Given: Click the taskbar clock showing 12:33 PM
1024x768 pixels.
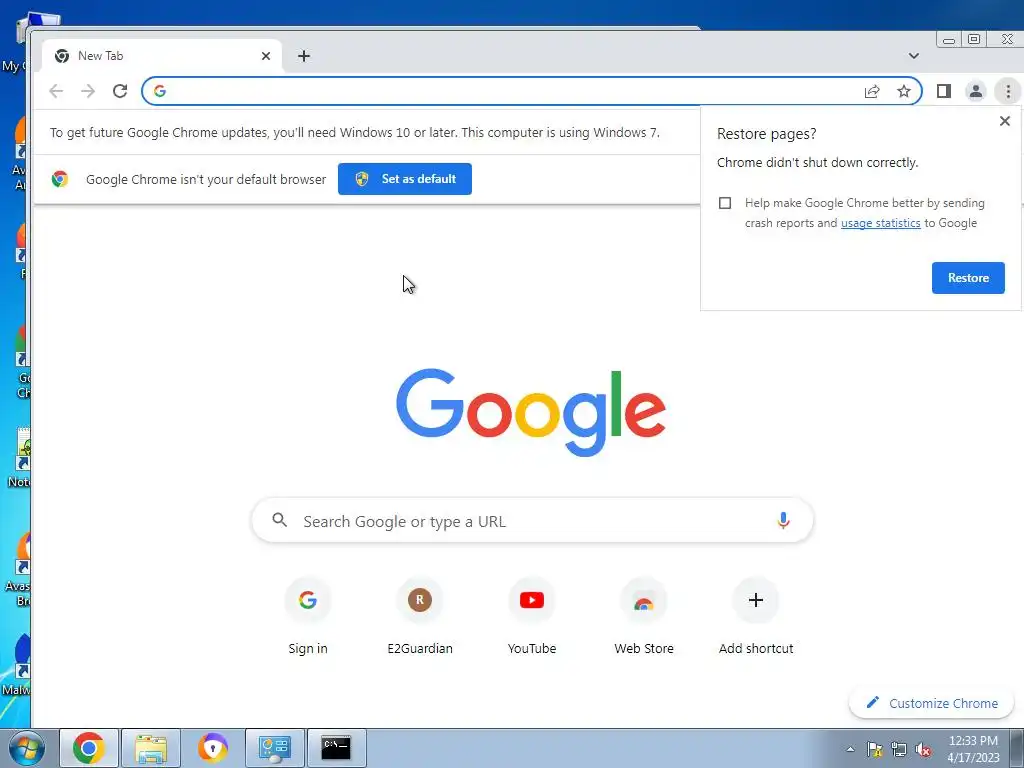Looking at the screenshot, I should [973, 749].
